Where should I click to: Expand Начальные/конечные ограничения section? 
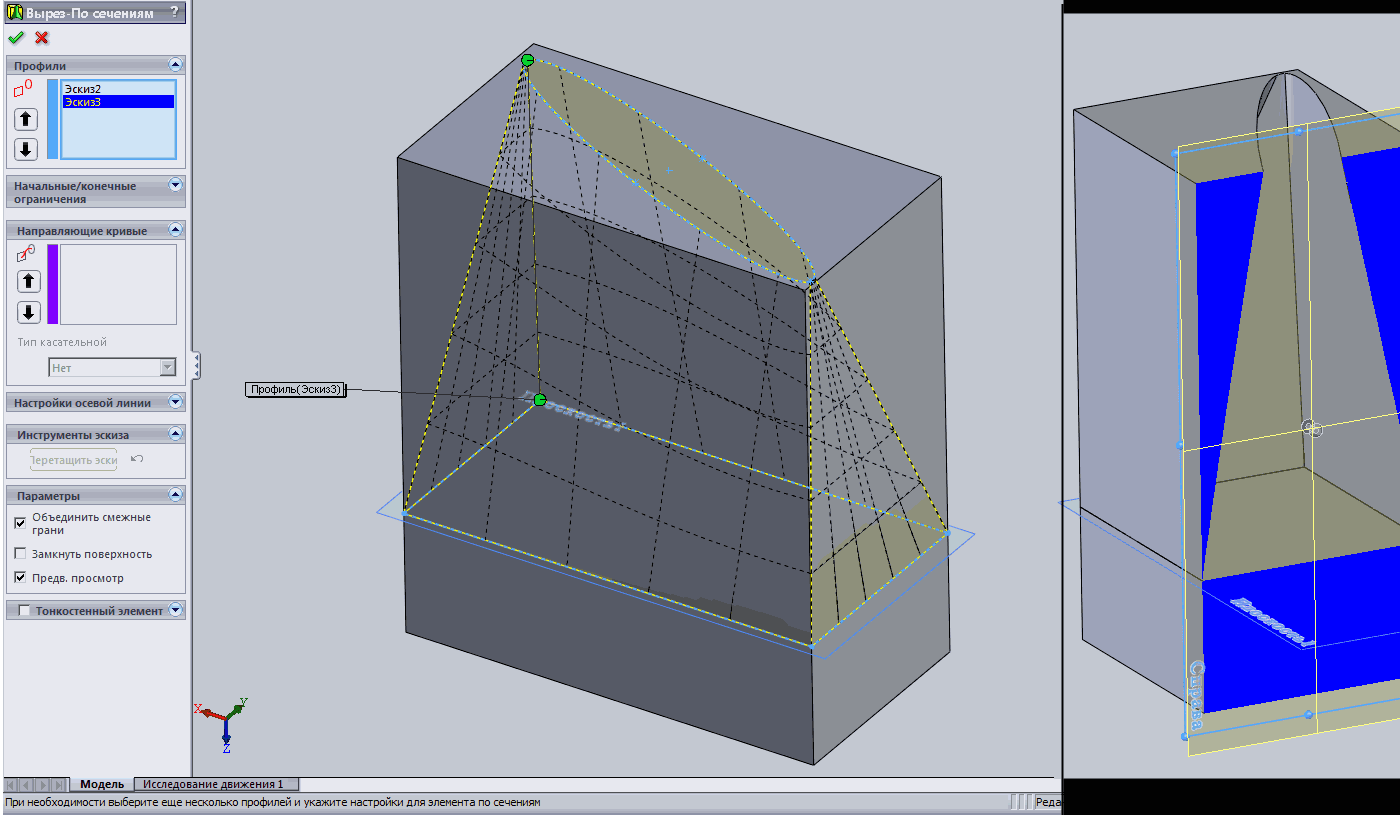[x=176, y=185]
